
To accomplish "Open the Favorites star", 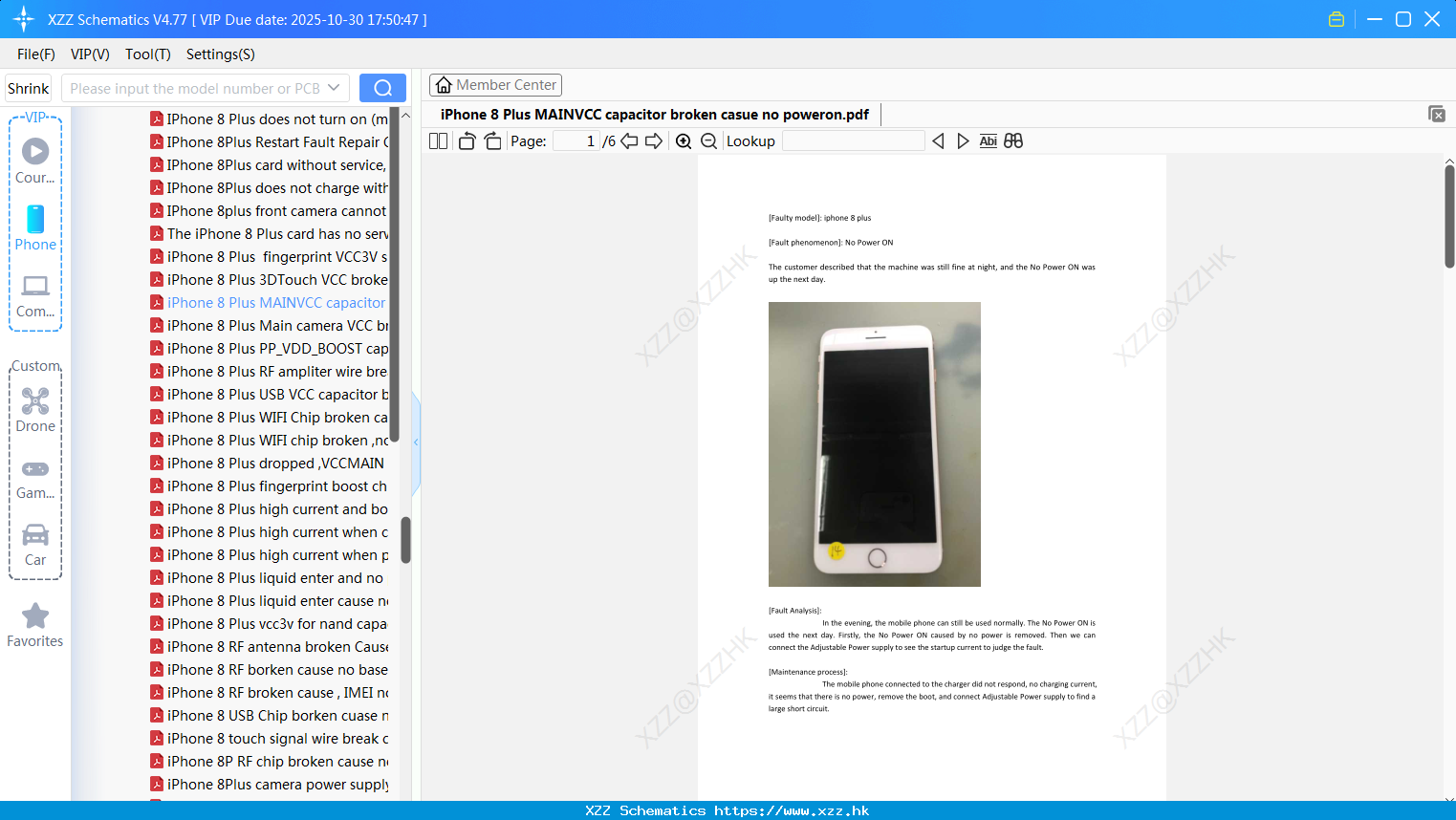I will point(35,625).
